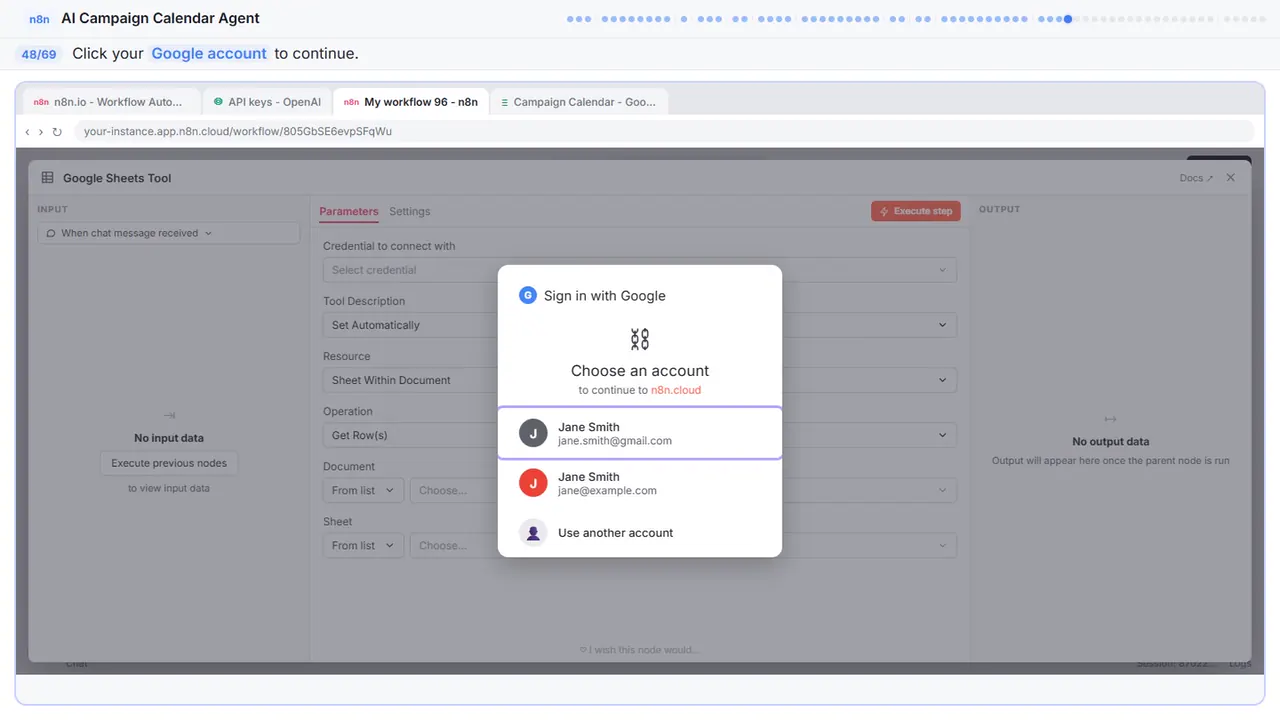The height and width of the screenshot is (720, 1280).
Task: Switch to the Parameters tab
Action: click(349, 211)
